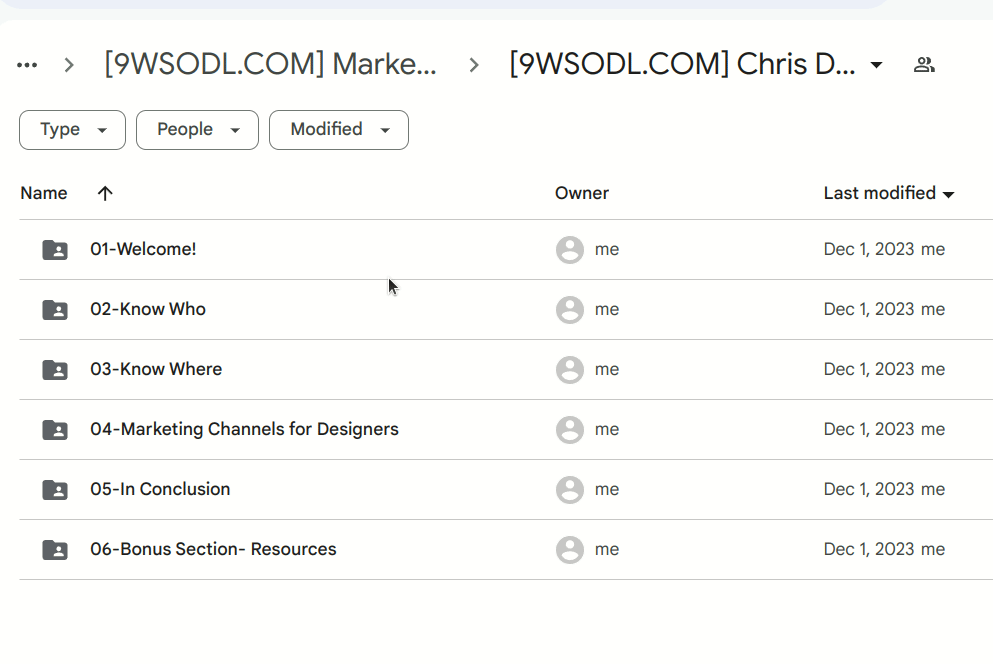
Task: Click folder icon of 06-Bonus Section- Resources
Action: [55, 550]
